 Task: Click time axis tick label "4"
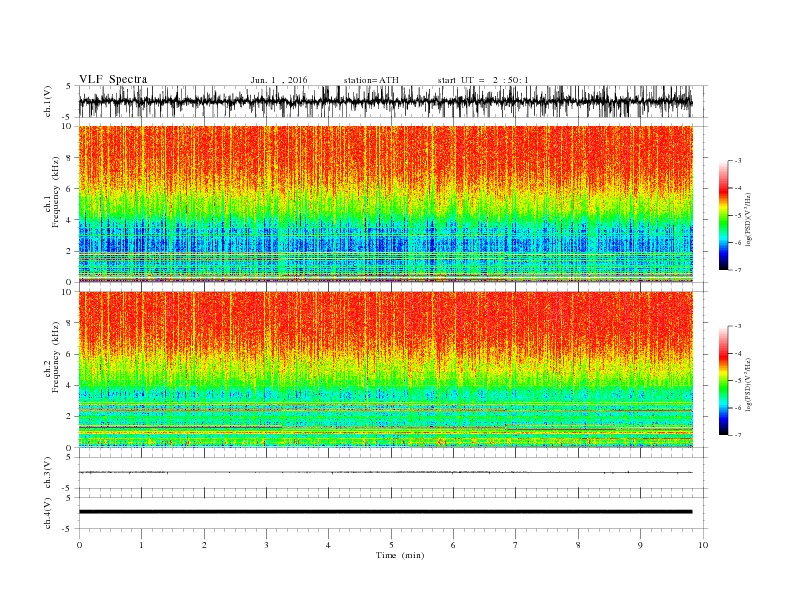pos(328,545)
